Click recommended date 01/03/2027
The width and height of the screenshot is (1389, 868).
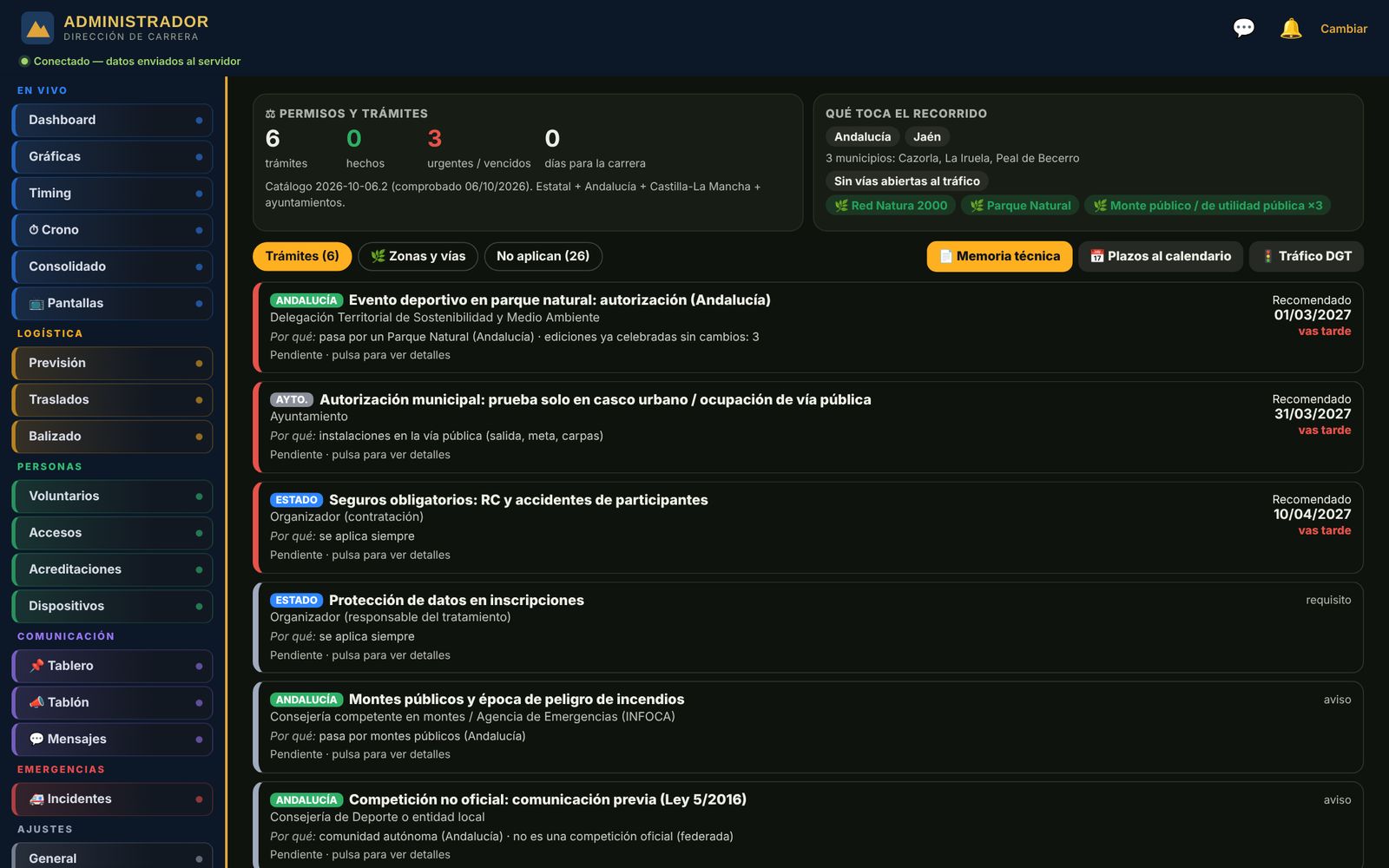1312,315
